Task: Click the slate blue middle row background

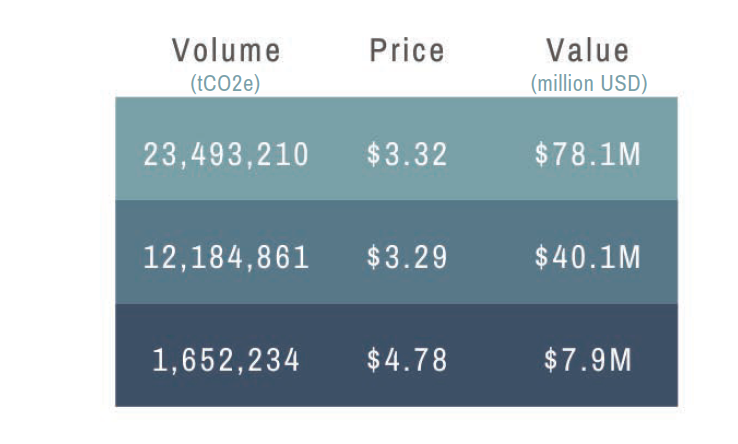Action: (490, 222)
